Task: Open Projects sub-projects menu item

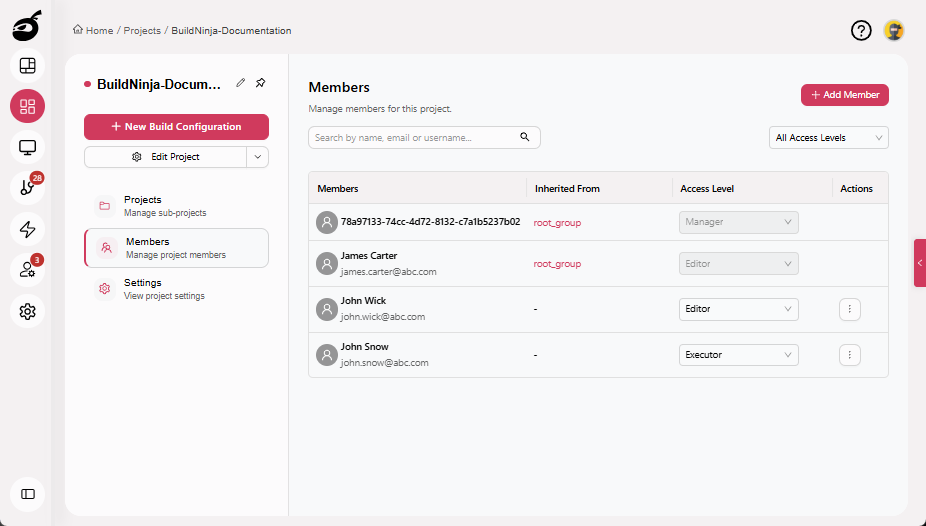Action: 177,206
